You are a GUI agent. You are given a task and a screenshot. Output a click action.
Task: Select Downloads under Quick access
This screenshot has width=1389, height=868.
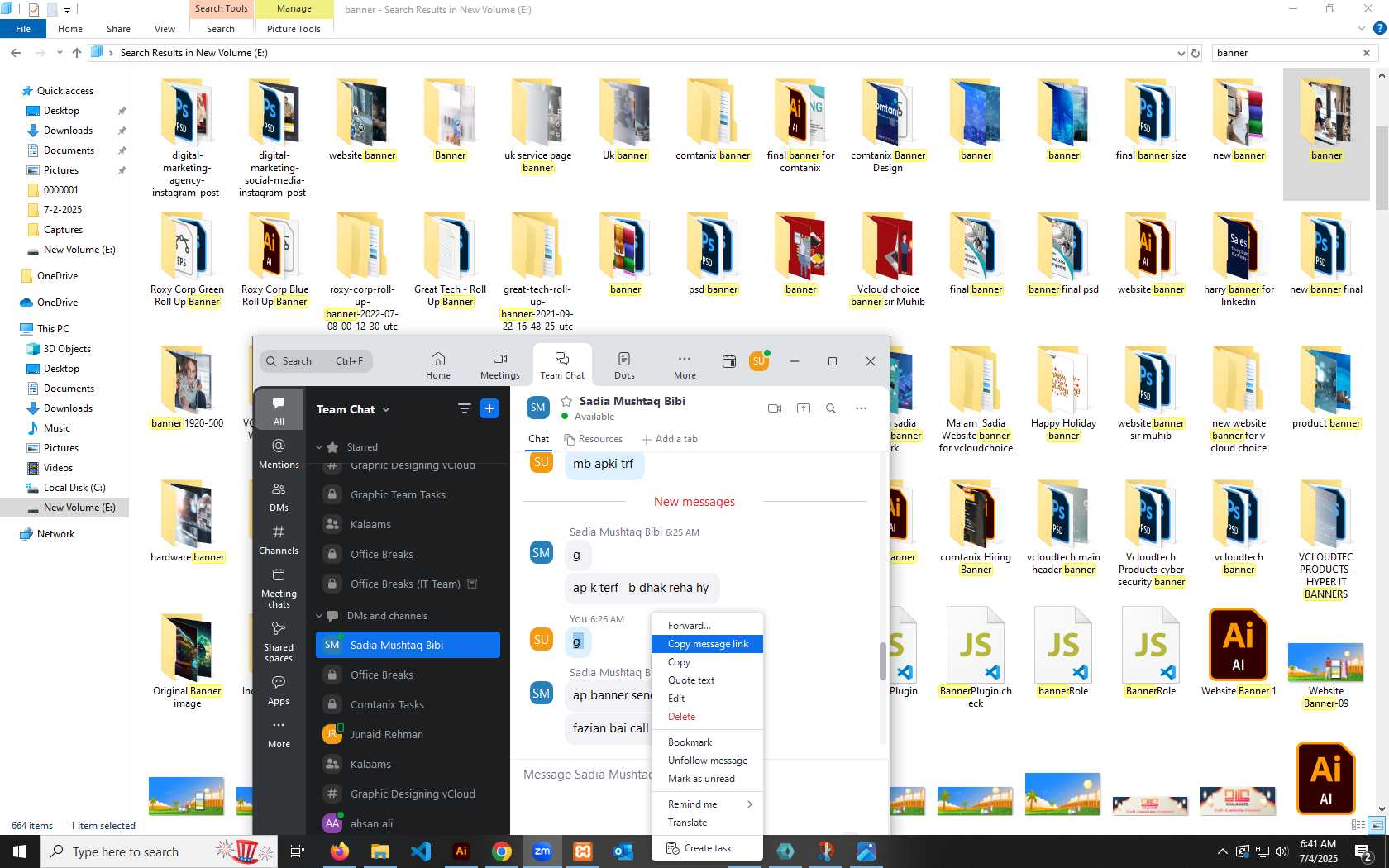pyautogui.click(x=68, y=131)
